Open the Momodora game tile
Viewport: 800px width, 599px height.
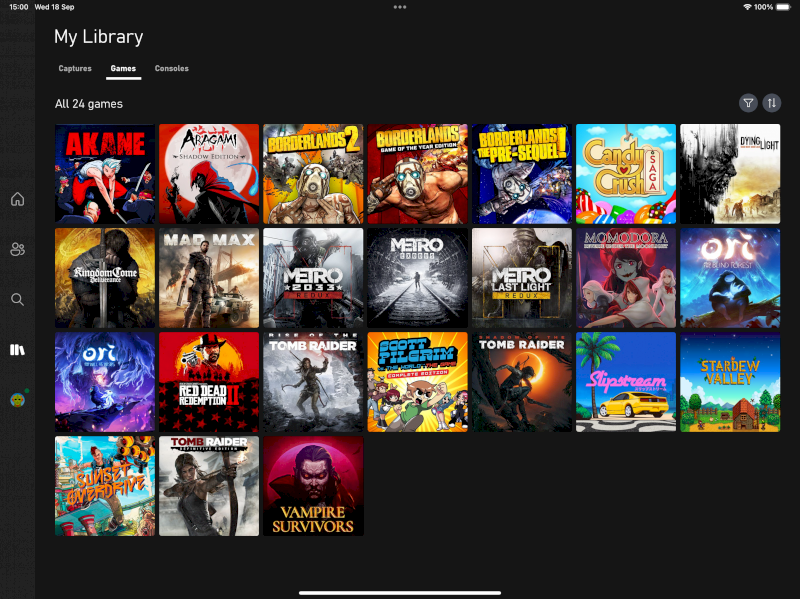click(x=626, y=278)
